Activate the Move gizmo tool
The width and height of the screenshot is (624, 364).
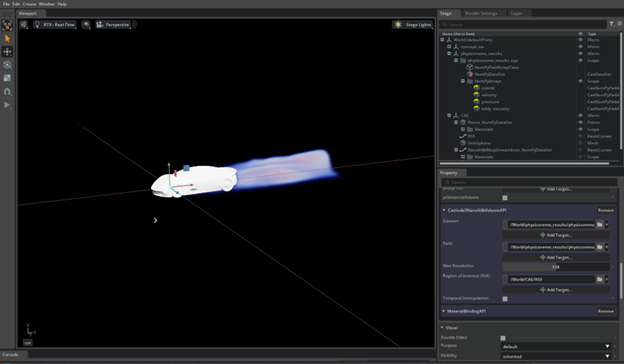pyautogui.click(x=7, y=52)
